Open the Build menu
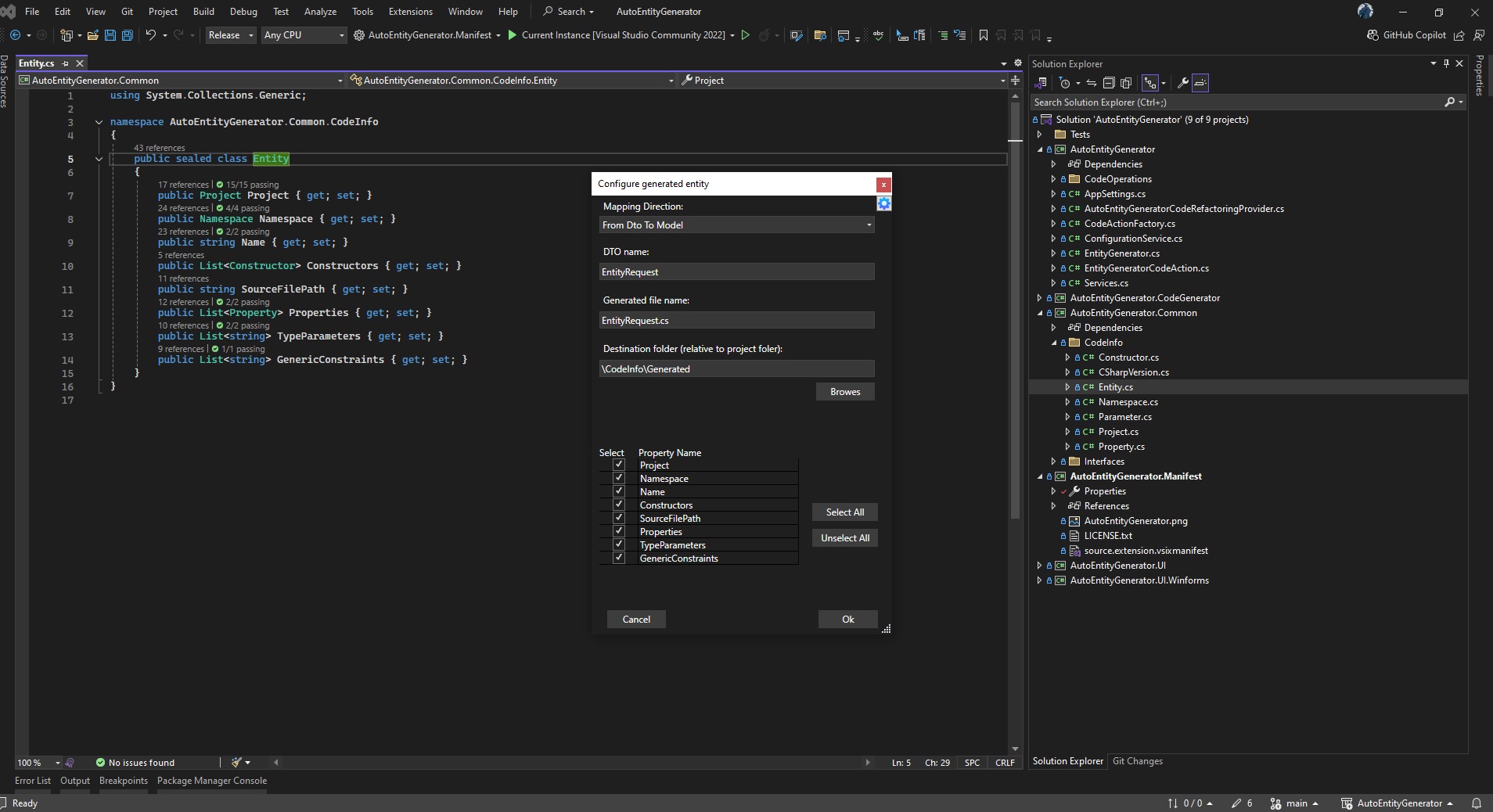Screen dimensions: 1493x812 (x=203, y=12)
